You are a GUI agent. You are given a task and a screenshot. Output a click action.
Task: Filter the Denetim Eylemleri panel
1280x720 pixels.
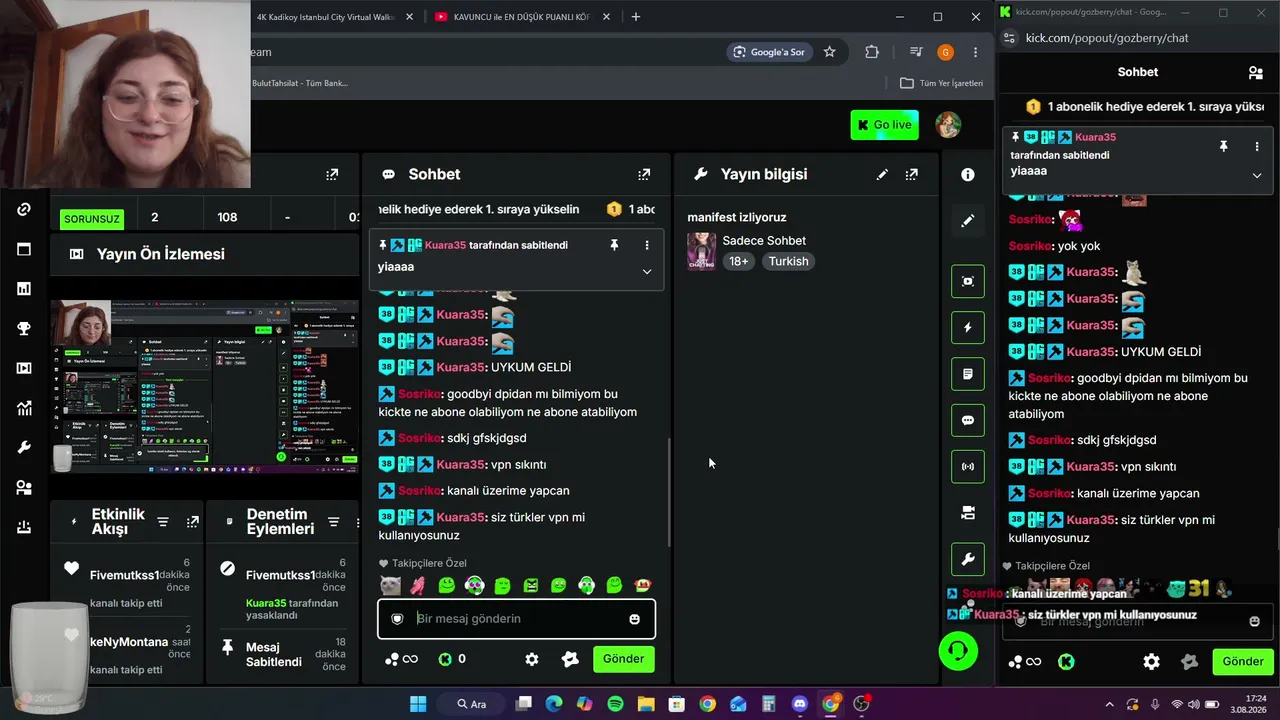click(333, 522)
